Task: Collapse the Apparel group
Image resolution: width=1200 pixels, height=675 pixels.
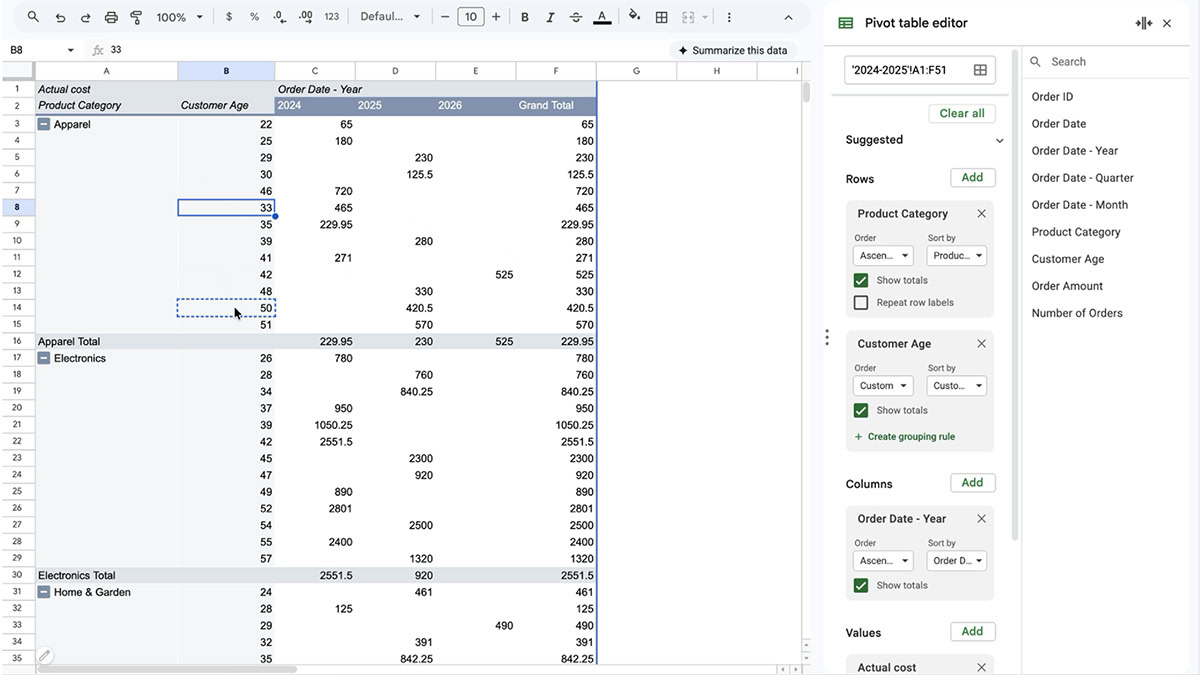Action: [44, 124]
